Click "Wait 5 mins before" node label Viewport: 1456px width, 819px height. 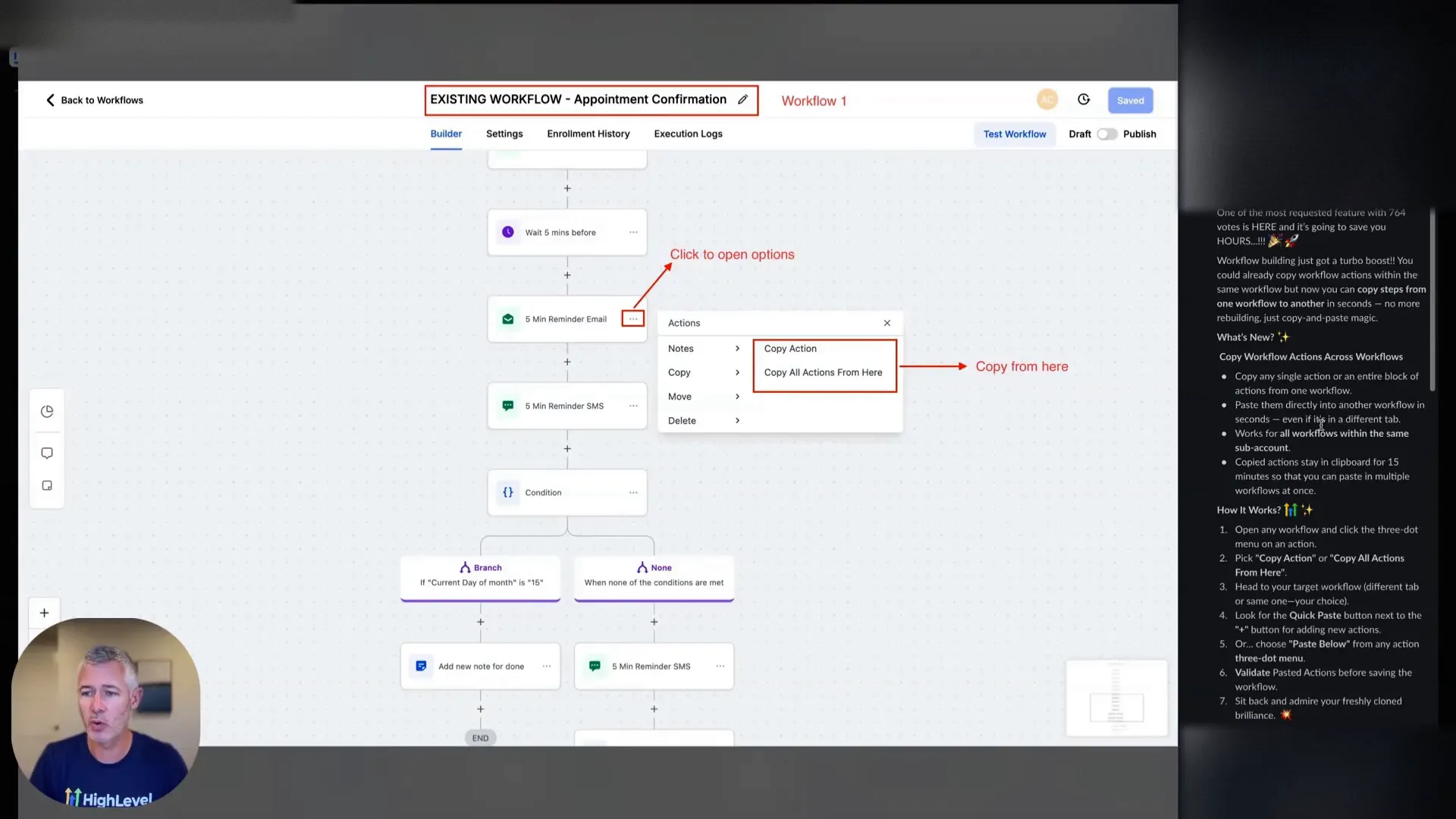560,233
